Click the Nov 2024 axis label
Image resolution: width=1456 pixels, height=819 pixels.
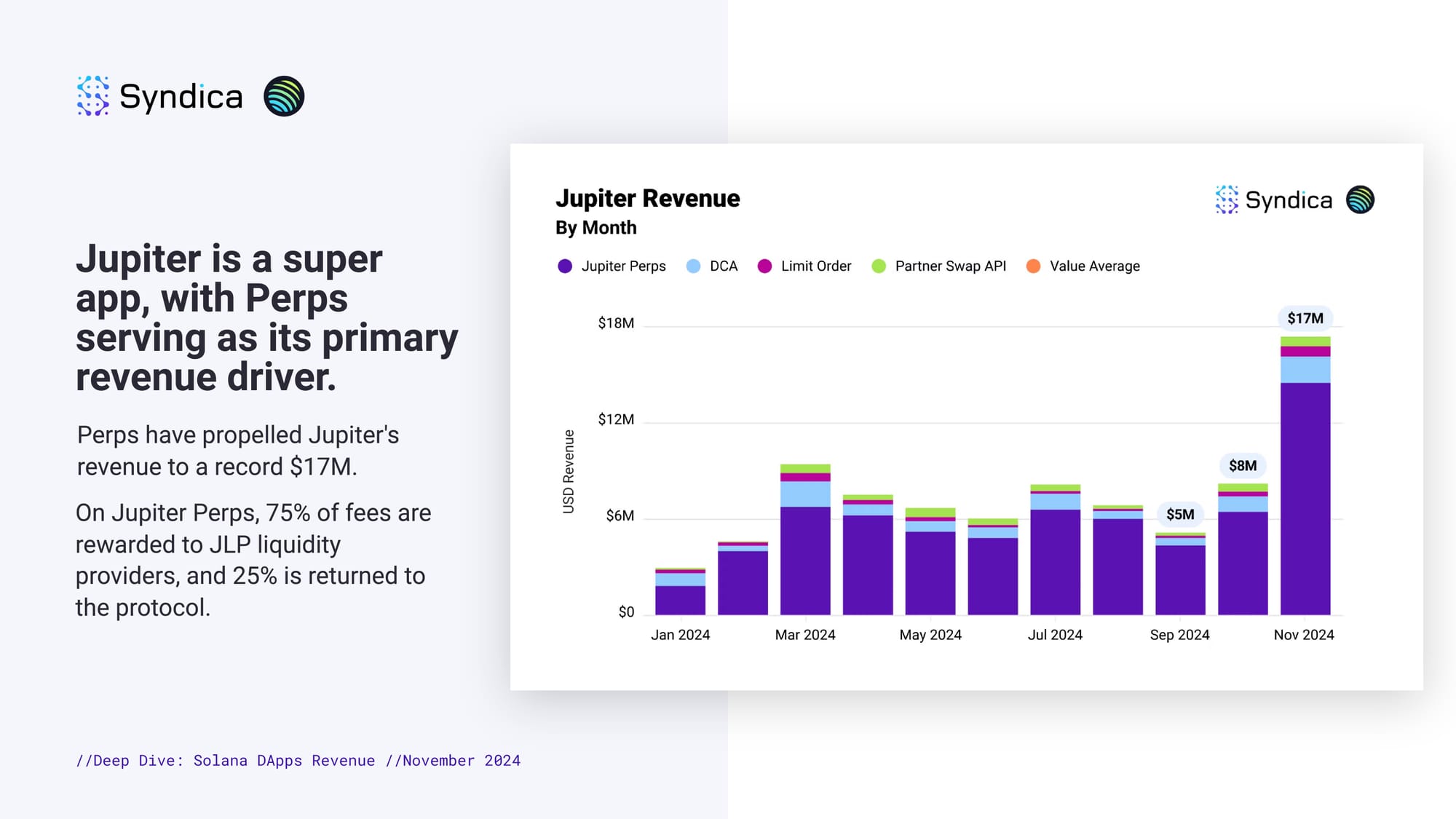click(1304, 635)
